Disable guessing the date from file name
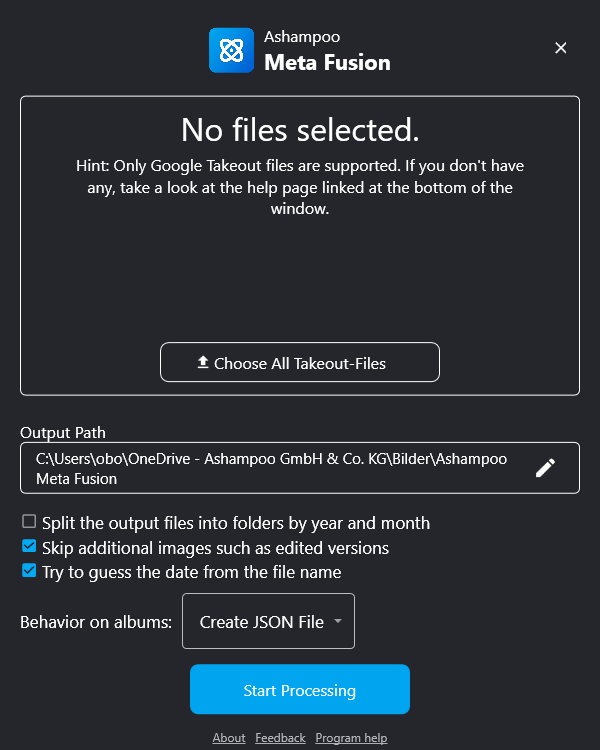 [29, 572]
